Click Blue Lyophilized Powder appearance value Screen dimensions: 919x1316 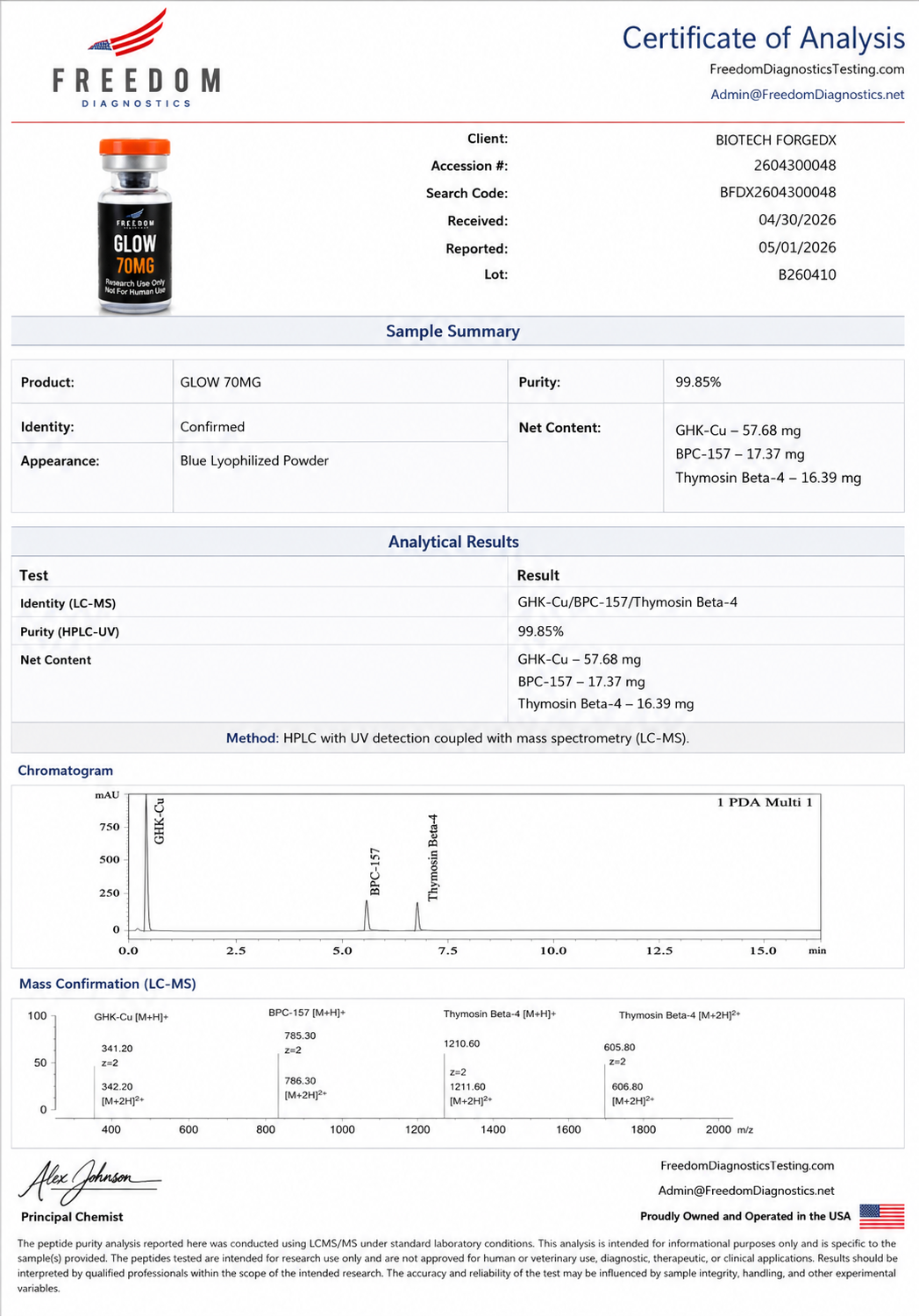(x=254, y=461)
